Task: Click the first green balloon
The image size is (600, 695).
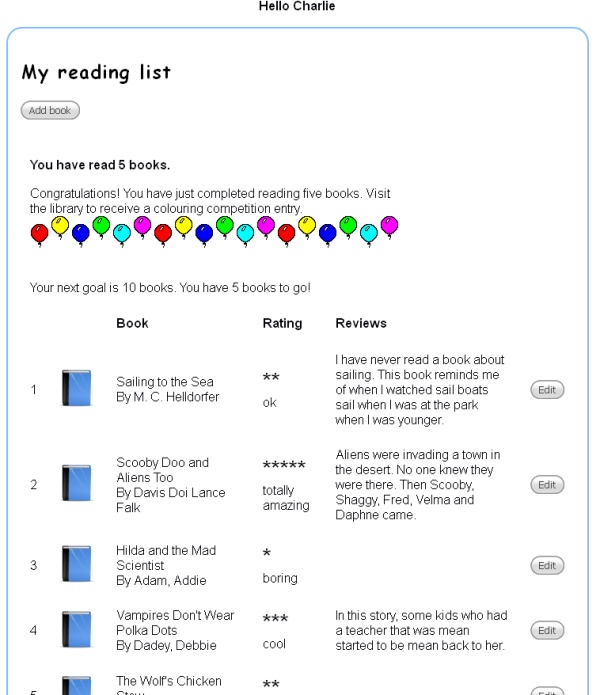Action: tap(101, 227)
